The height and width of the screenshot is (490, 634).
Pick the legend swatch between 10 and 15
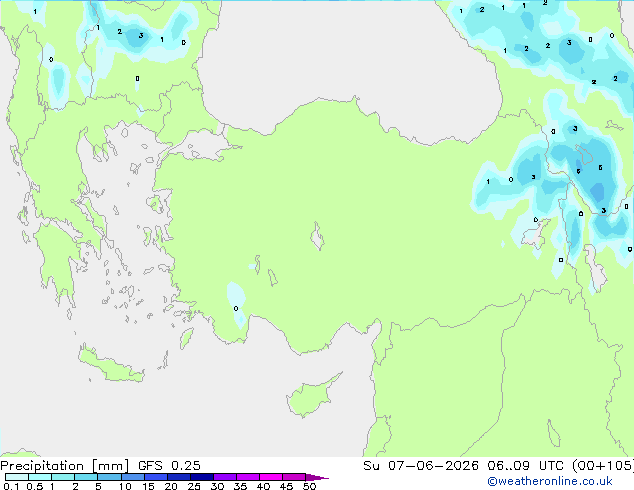[x=133, y=477]
